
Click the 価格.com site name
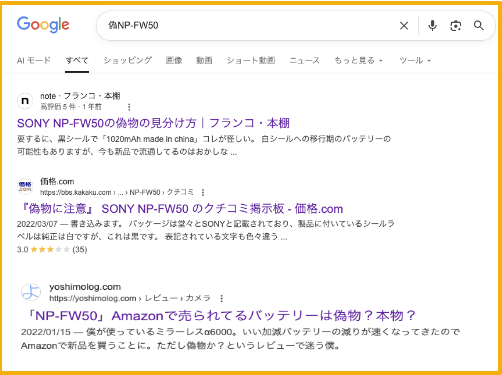coord(57,181)
